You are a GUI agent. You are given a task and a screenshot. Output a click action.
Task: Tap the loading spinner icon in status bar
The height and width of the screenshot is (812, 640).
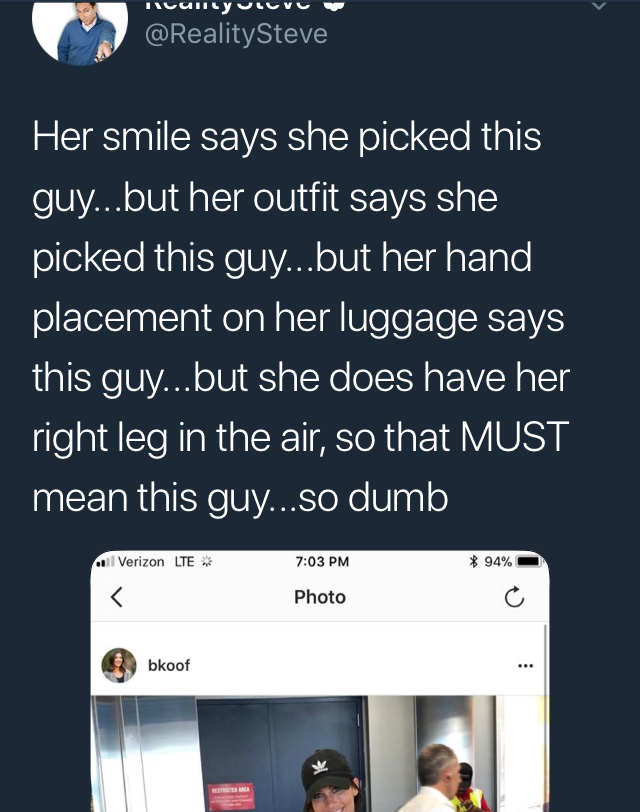click(207, 561)
